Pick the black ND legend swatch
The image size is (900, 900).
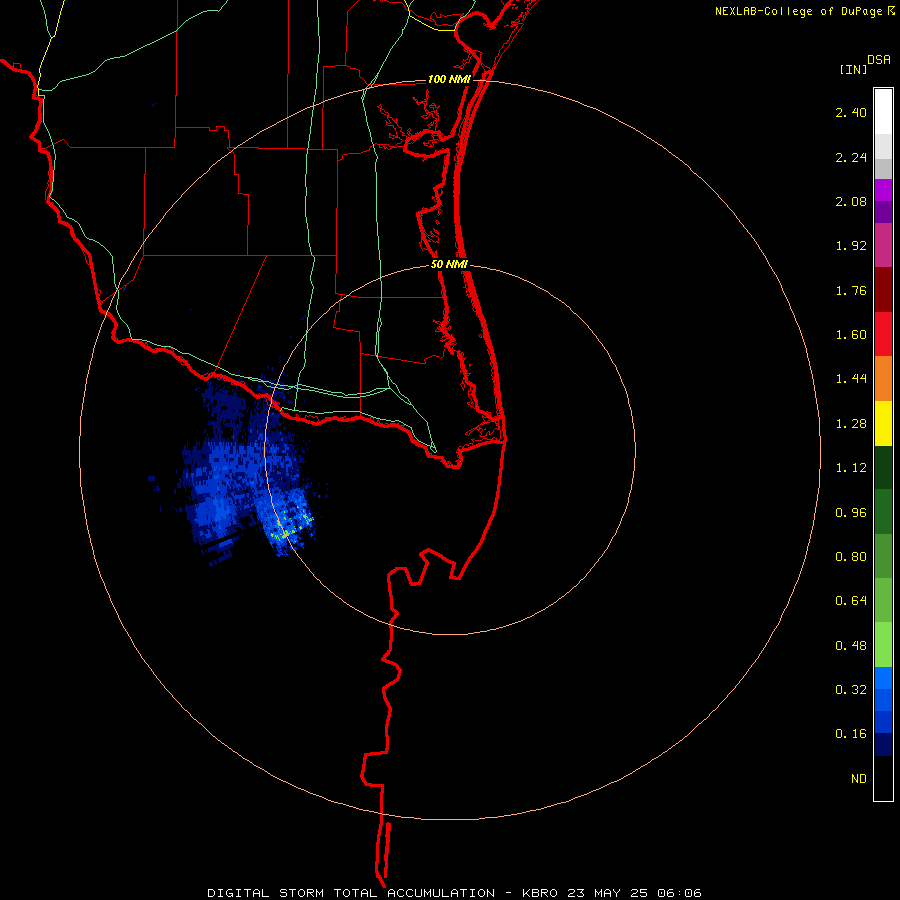tap(883, 778)
